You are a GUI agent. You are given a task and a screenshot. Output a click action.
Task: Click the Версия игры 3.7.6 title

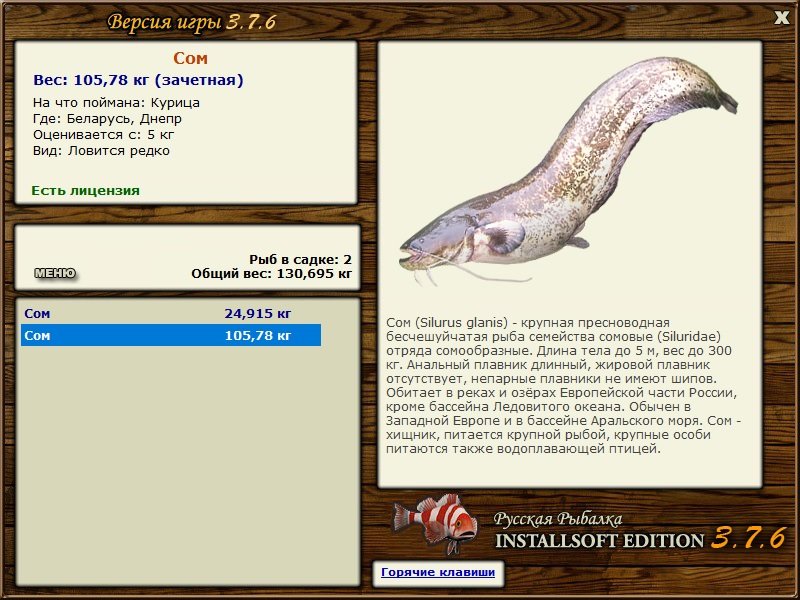coord(192,22)
